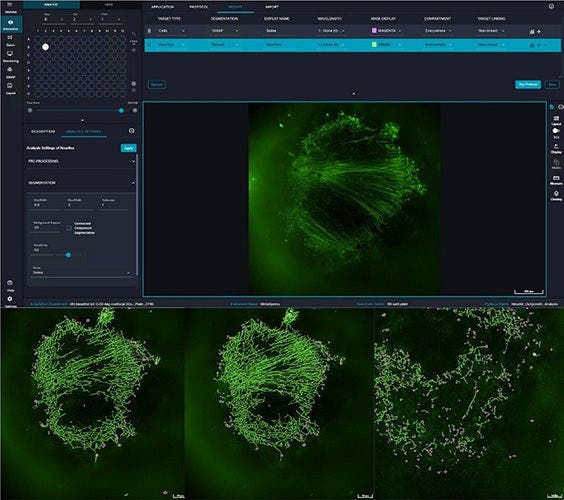Open Help in left sidebar
Viewport: 564px width, 500px height.
tap(10, 286)
